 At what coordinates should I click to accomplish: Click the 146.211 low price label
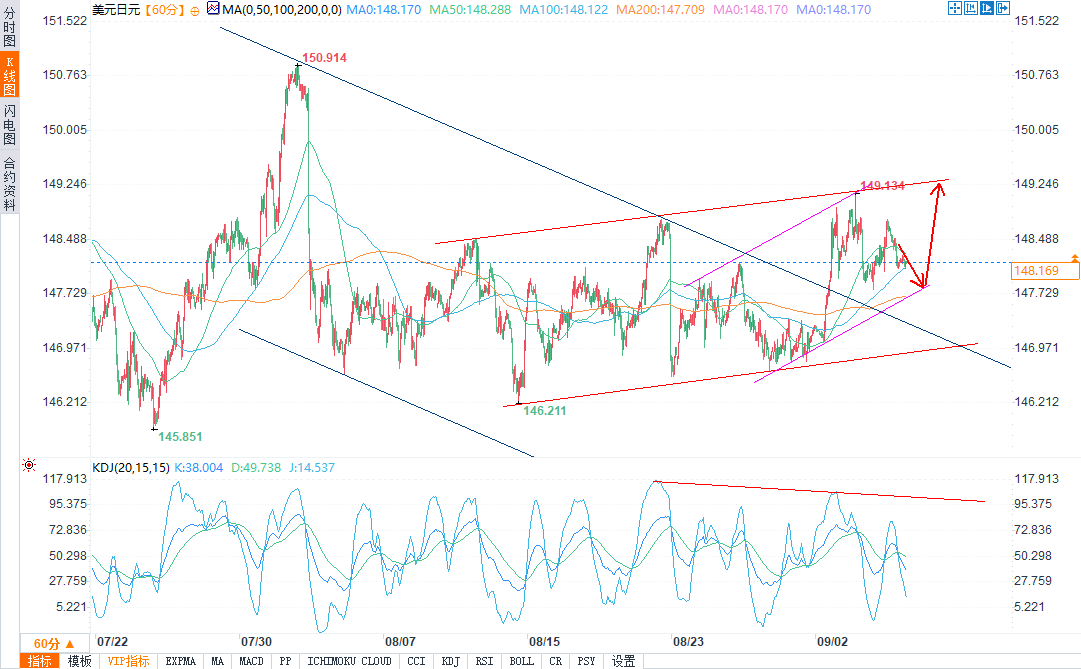[545, 410]
